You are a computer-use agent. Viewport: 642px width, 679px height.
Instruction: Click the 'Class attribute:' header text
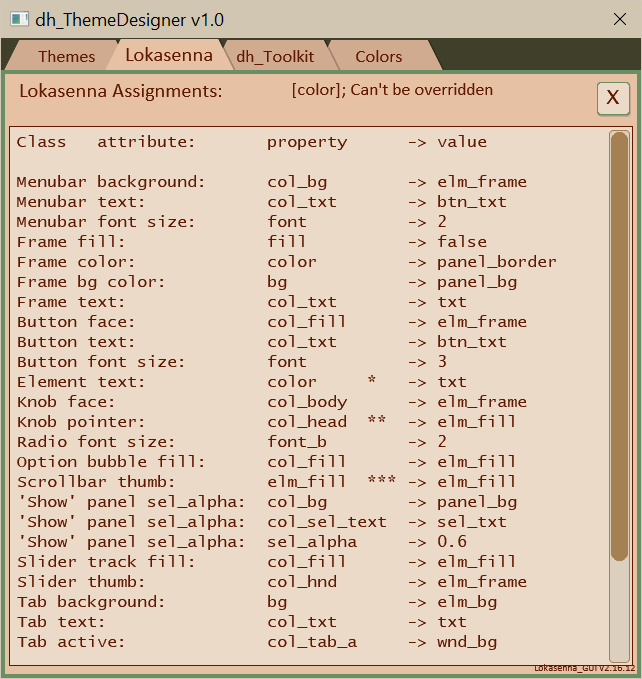(106, 142)
